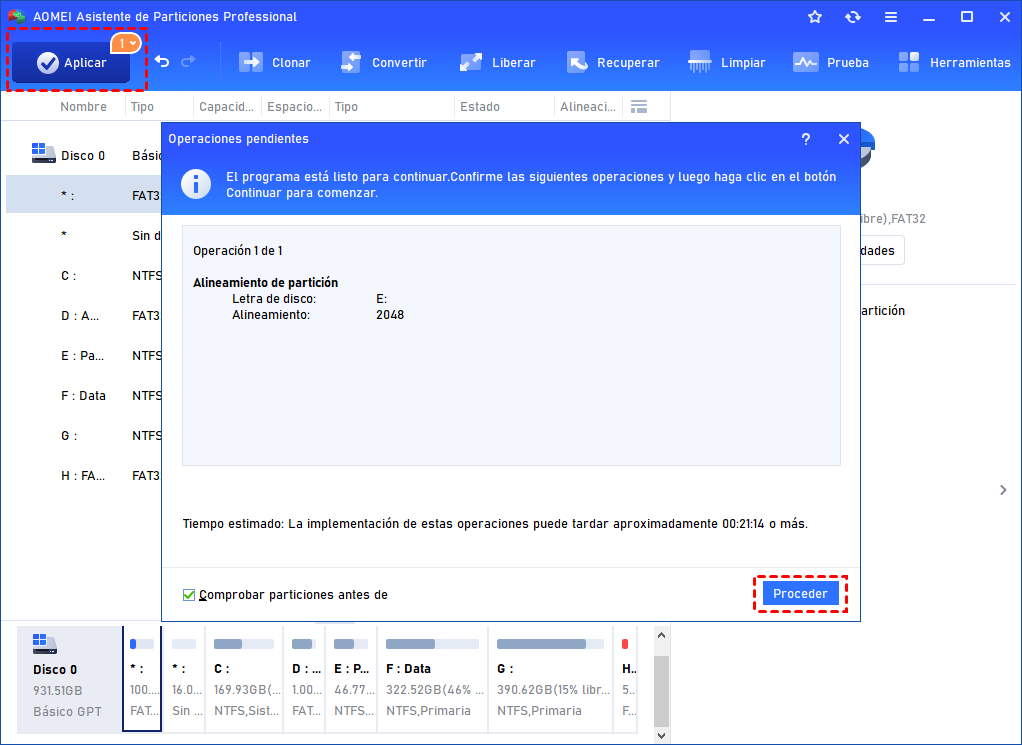Open the hamburger menu in title bar
Viewport: 1022px width, 745px height.
point(891,17)
